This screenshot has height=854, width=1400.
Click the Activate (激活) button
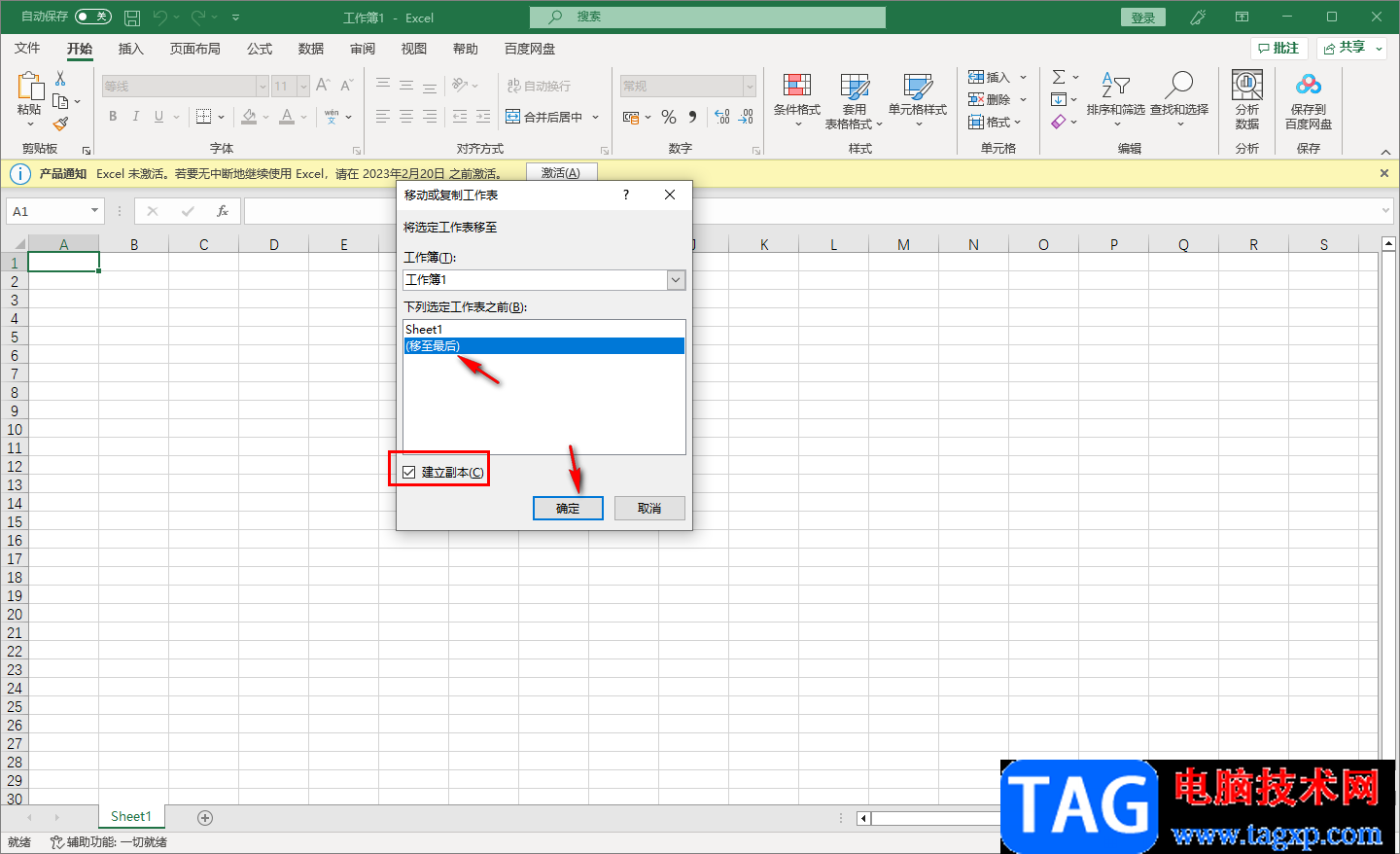click(x=561, y=173)
